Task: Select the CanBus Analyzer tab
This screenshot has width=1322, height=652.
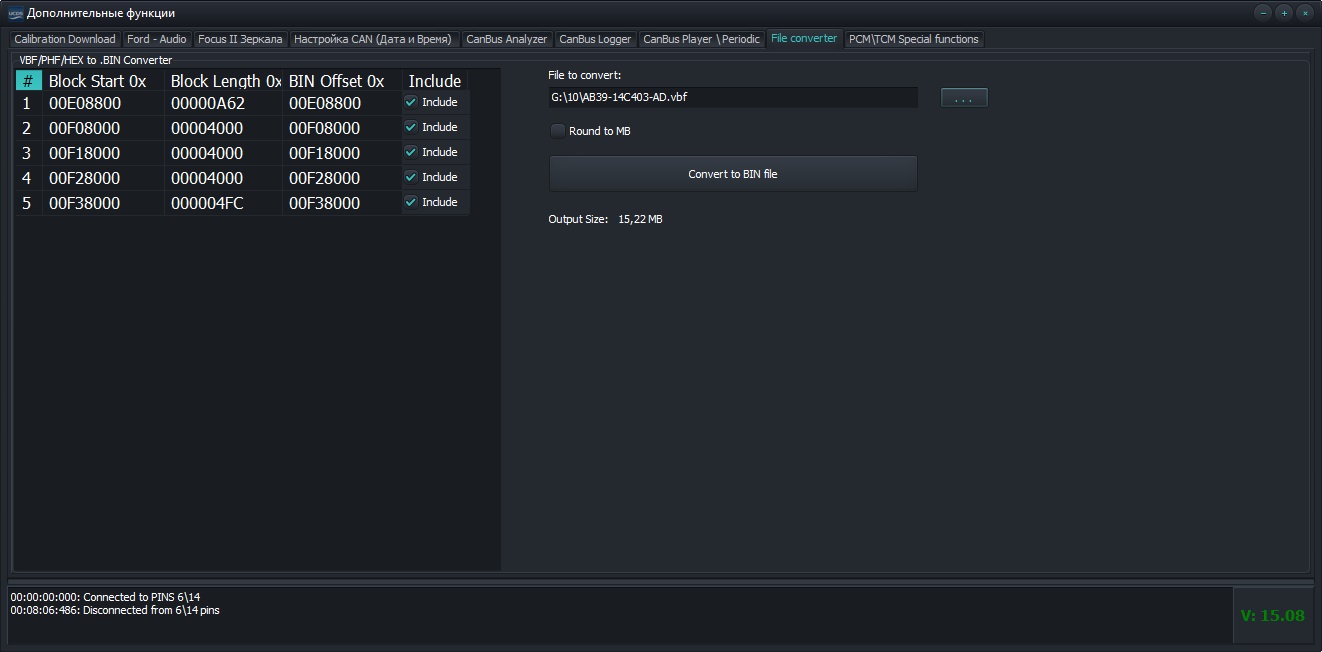Action: tap(506, 39)
